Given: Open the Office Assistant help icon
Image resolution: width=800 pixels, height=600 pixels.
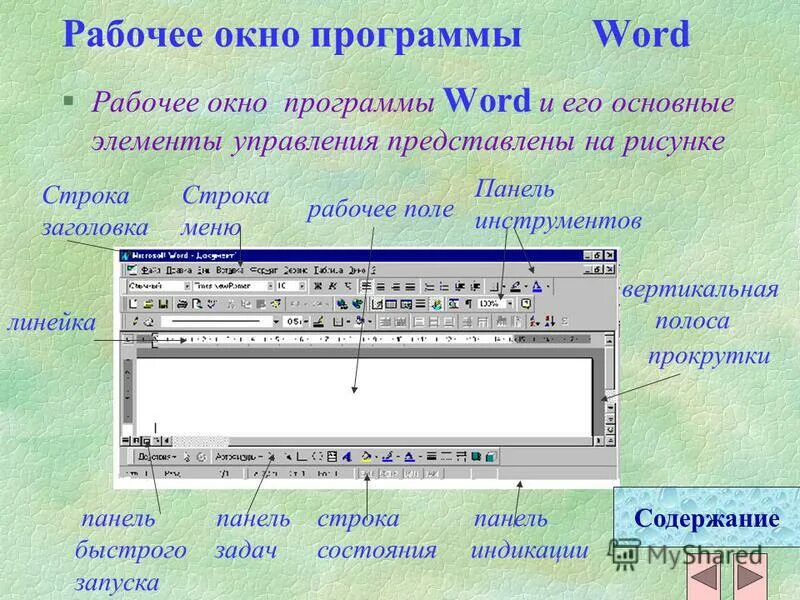Looking at the screenshot, I should 526,304.
